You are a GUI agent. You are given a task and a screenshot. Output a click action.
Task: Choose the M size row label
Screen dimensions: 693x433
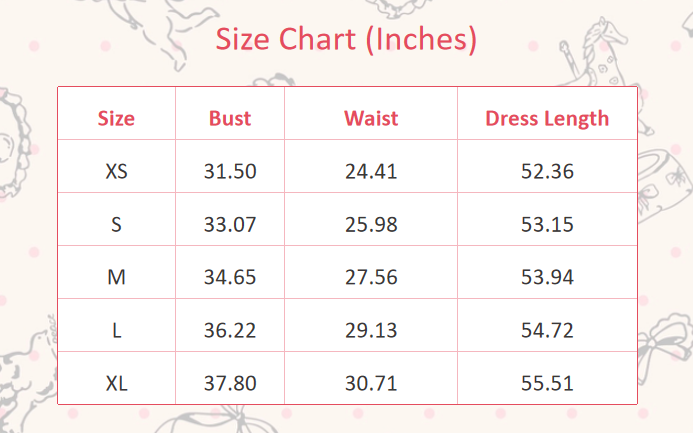(x=116, y=277)
